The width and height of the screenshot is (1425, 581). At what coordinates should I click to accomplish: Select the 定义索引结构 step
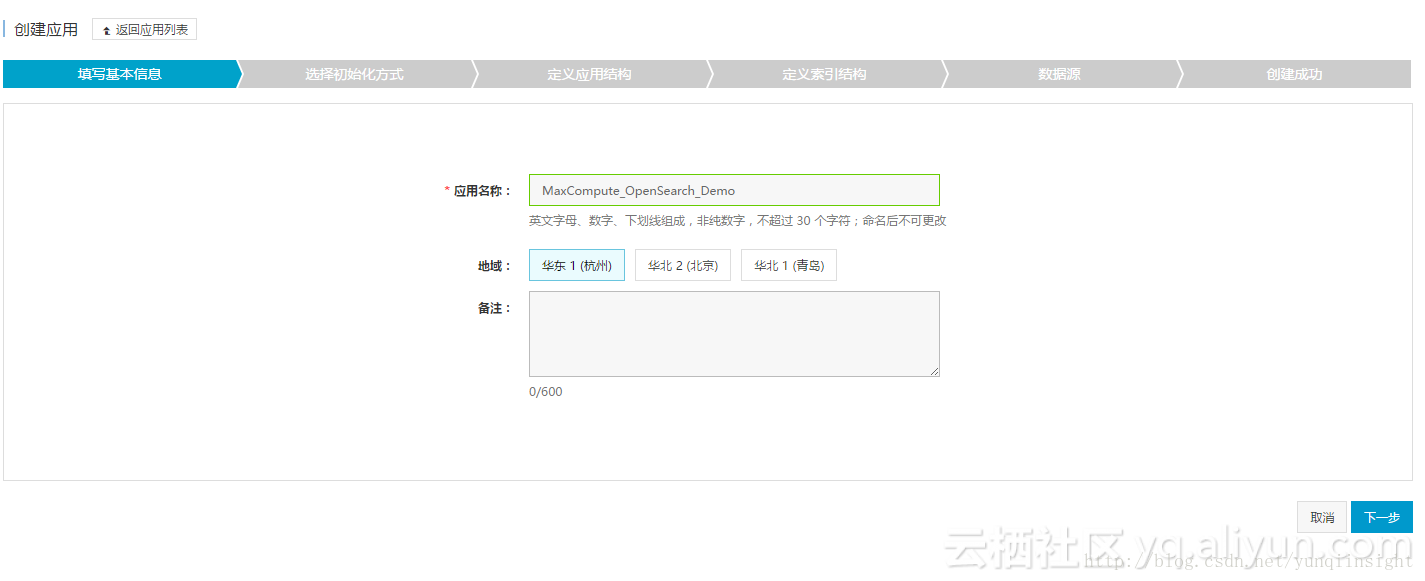(x=825, y=74)
